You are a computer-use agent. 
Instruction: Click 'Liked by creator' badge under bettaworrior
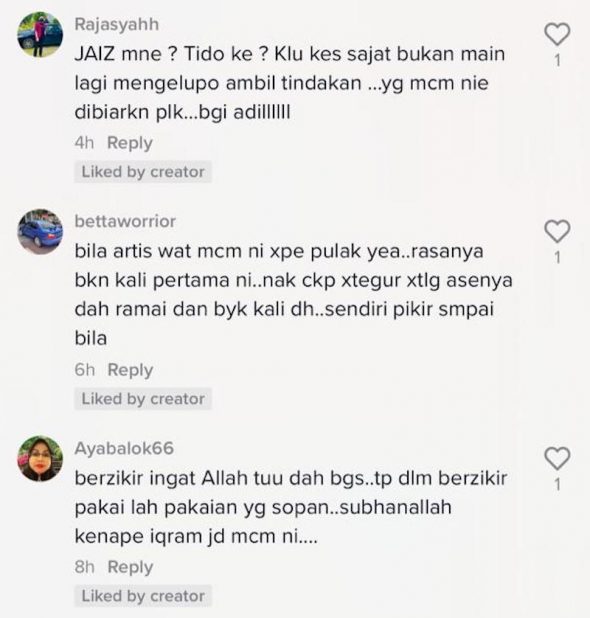click(x=143, y=399)
